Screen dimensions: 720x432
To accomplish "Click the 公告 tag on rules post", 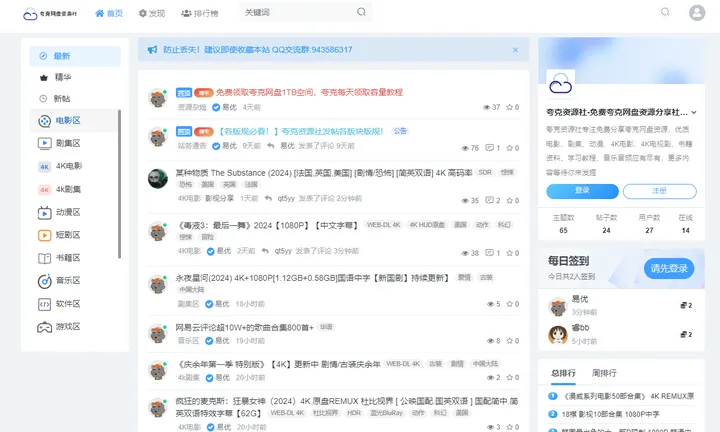I will click(400, 131).
